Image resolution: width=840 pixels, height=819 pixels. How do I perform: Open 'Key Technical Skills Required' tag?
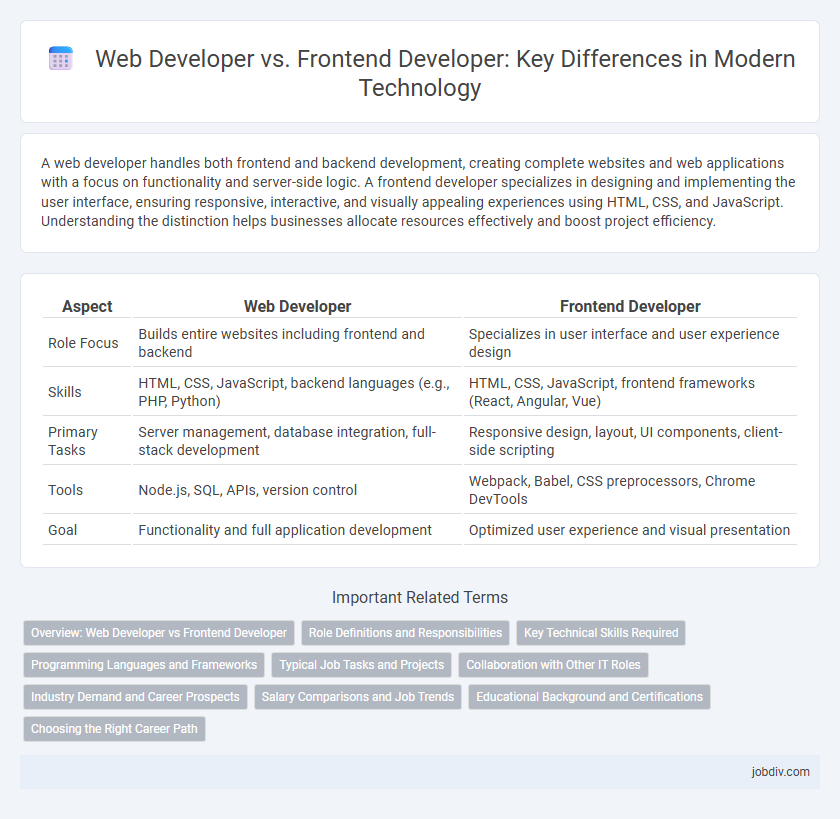[601, 633]
